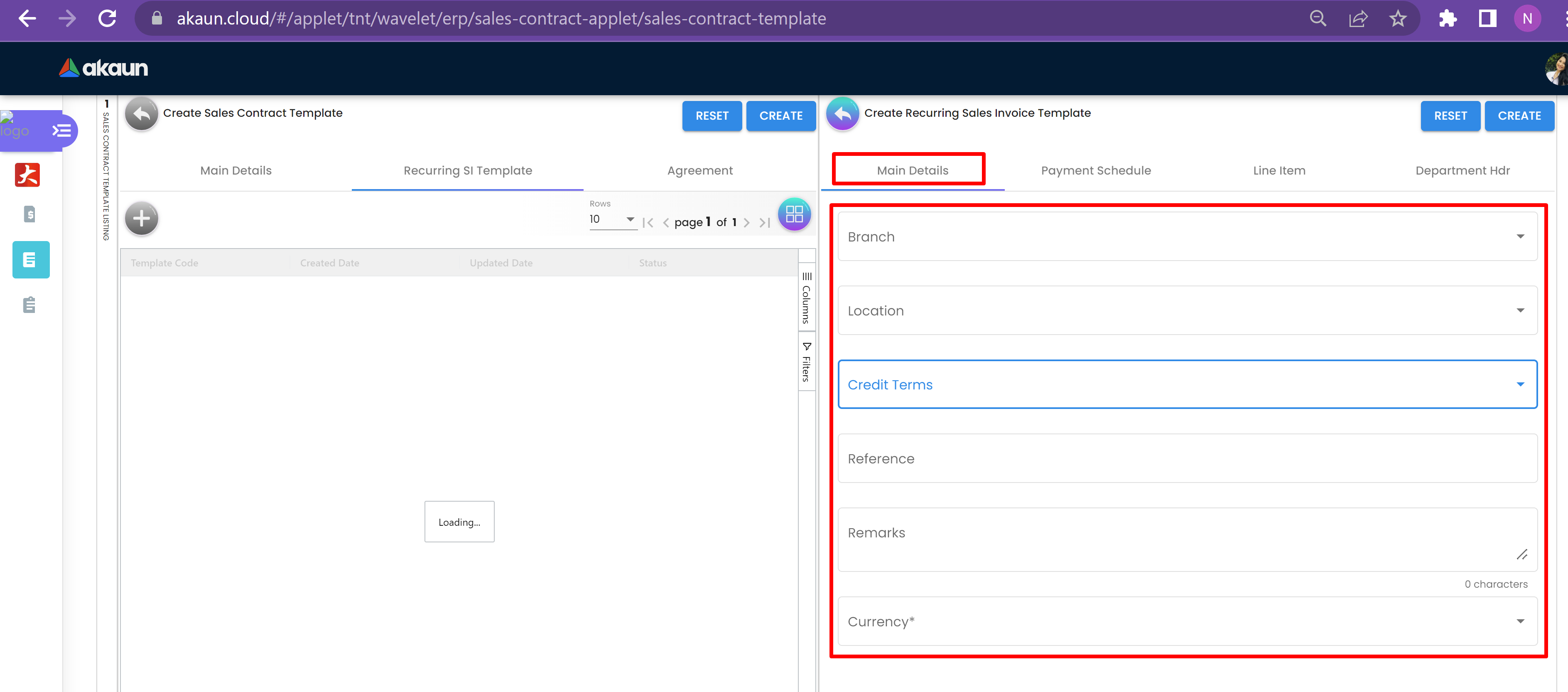This screenshot has width=1568, height=692.
Task: Open the clipboard sidebar icon
Action: tap(29, 305)
